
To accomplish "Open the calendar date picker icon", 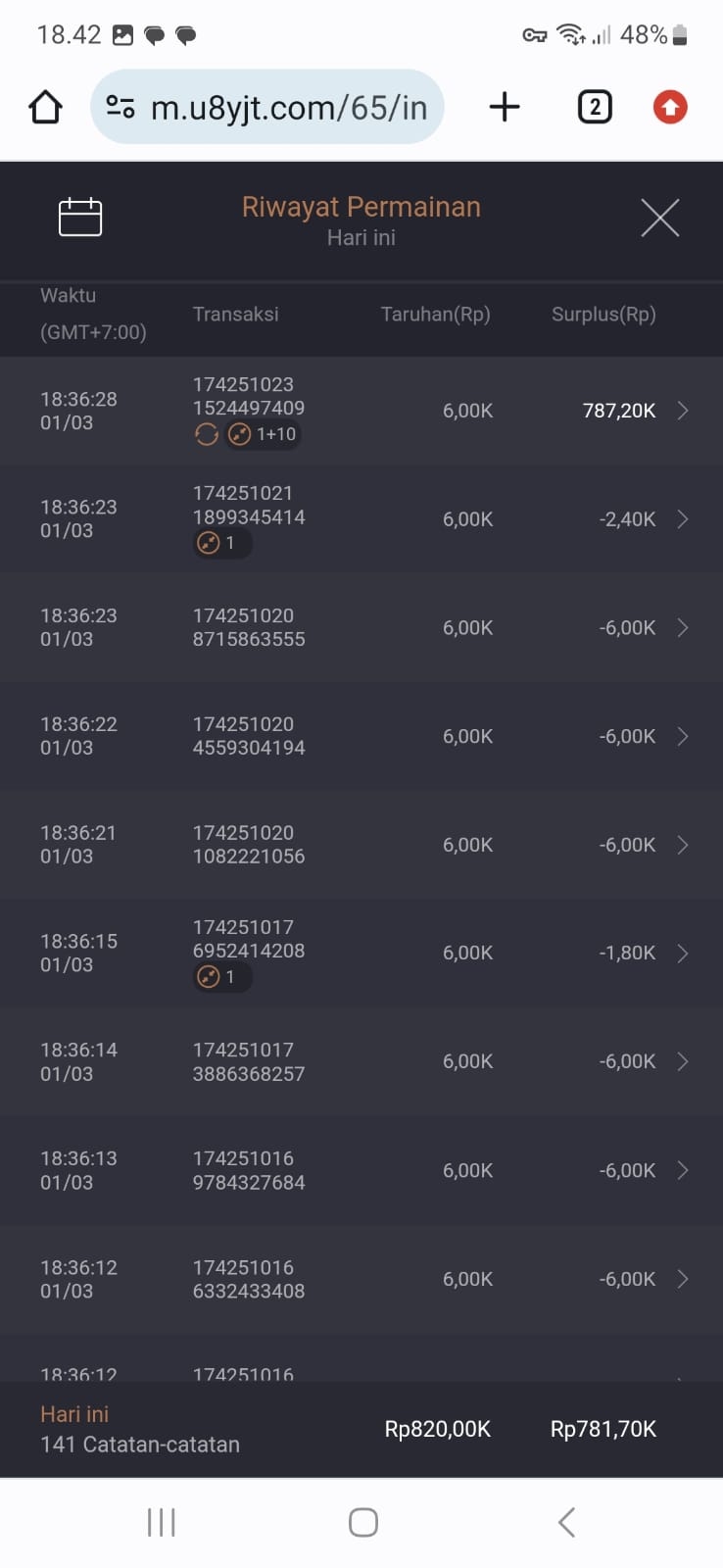I will (x=80, y=218).
